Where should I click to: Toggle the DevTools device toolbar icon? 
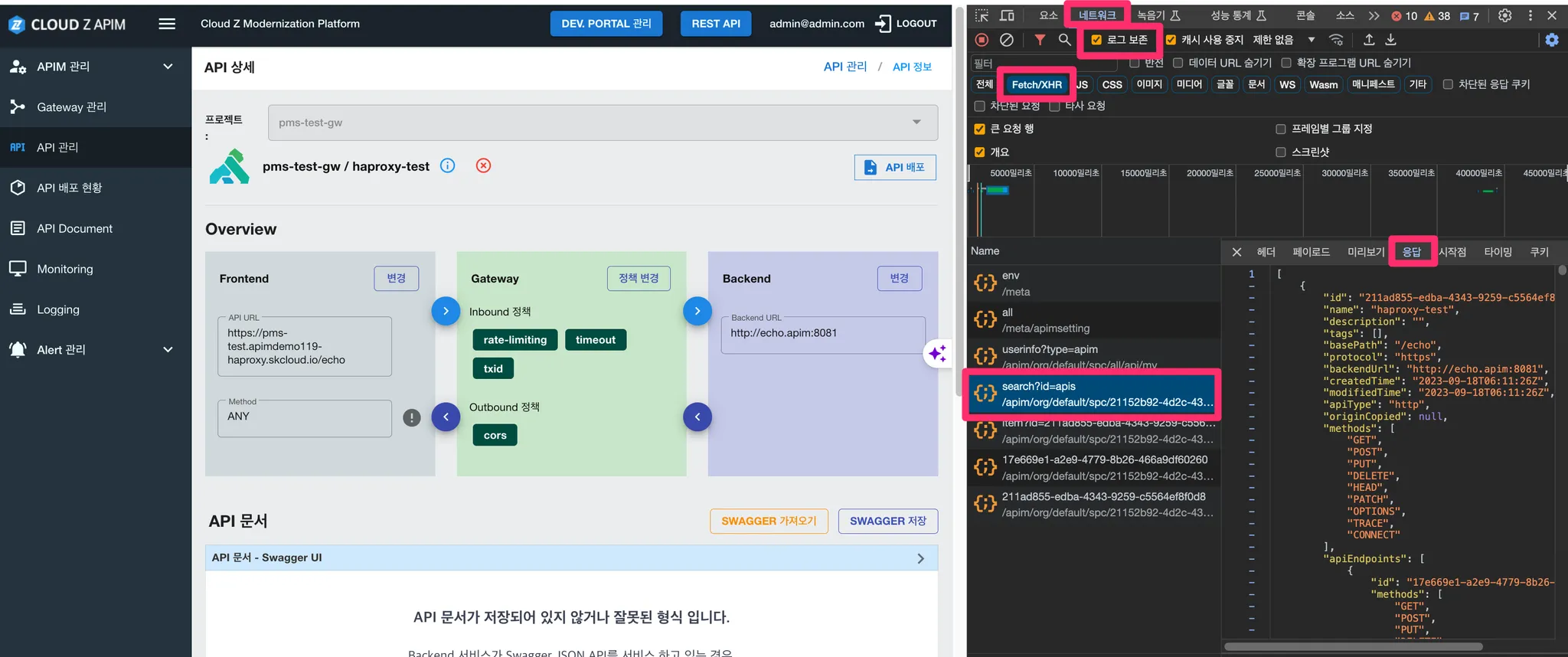[x=1008, y=15]
